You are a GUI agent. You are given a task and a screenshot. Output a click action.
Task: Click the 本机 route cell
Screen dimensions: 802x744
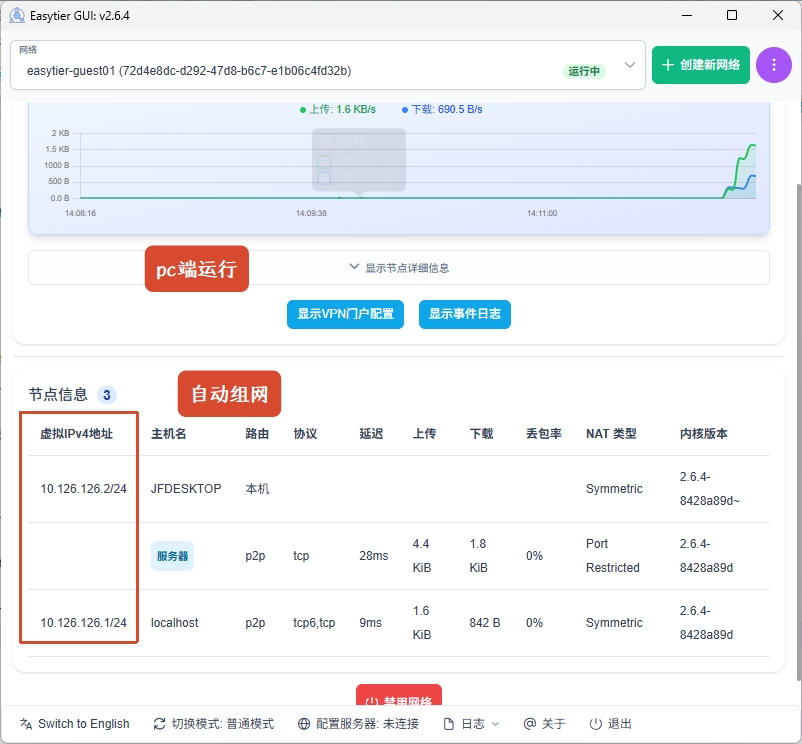click(257, 489)
